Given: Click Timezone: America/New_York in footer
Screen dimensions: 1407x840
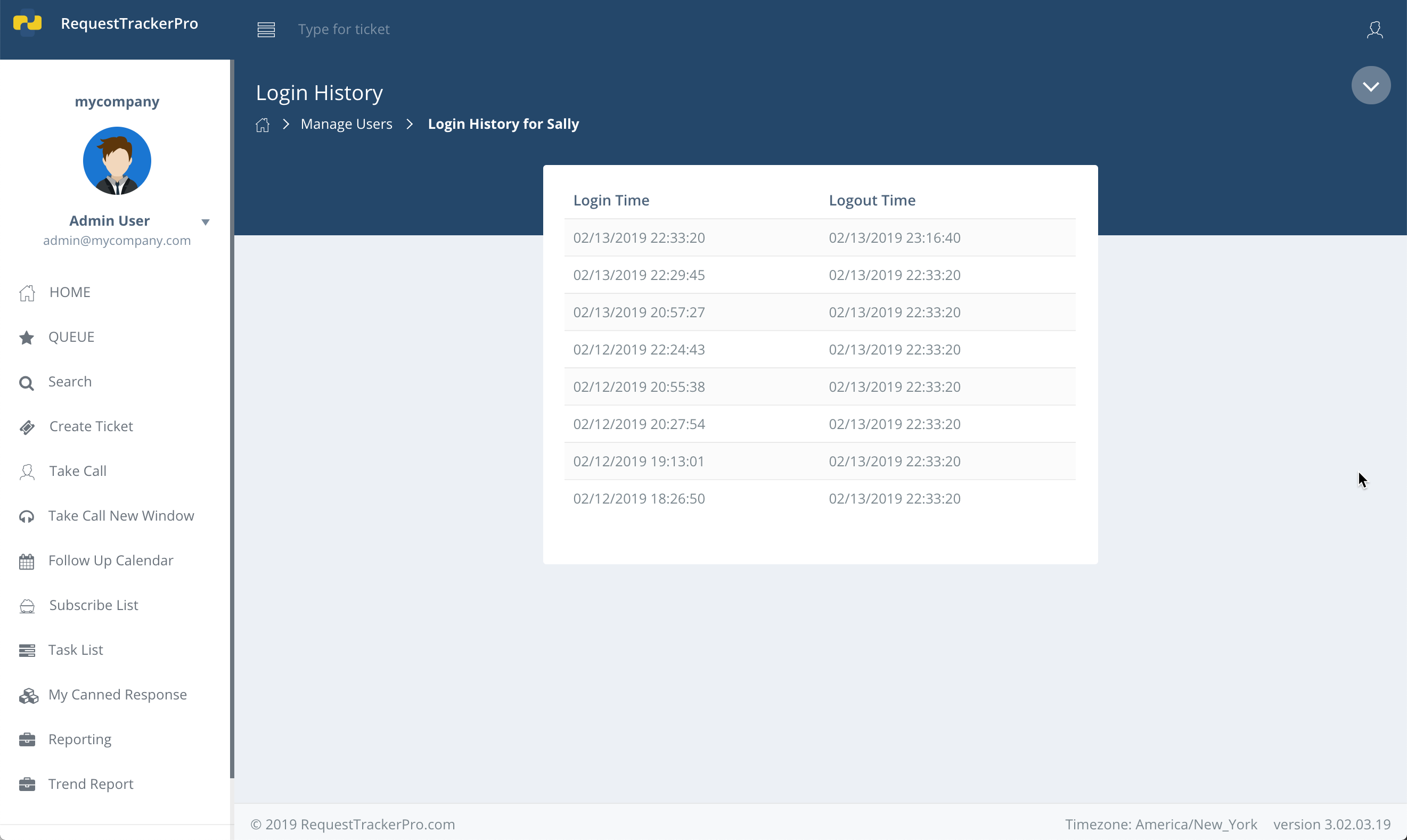Looking at the screenshot, I should 1161,825.
